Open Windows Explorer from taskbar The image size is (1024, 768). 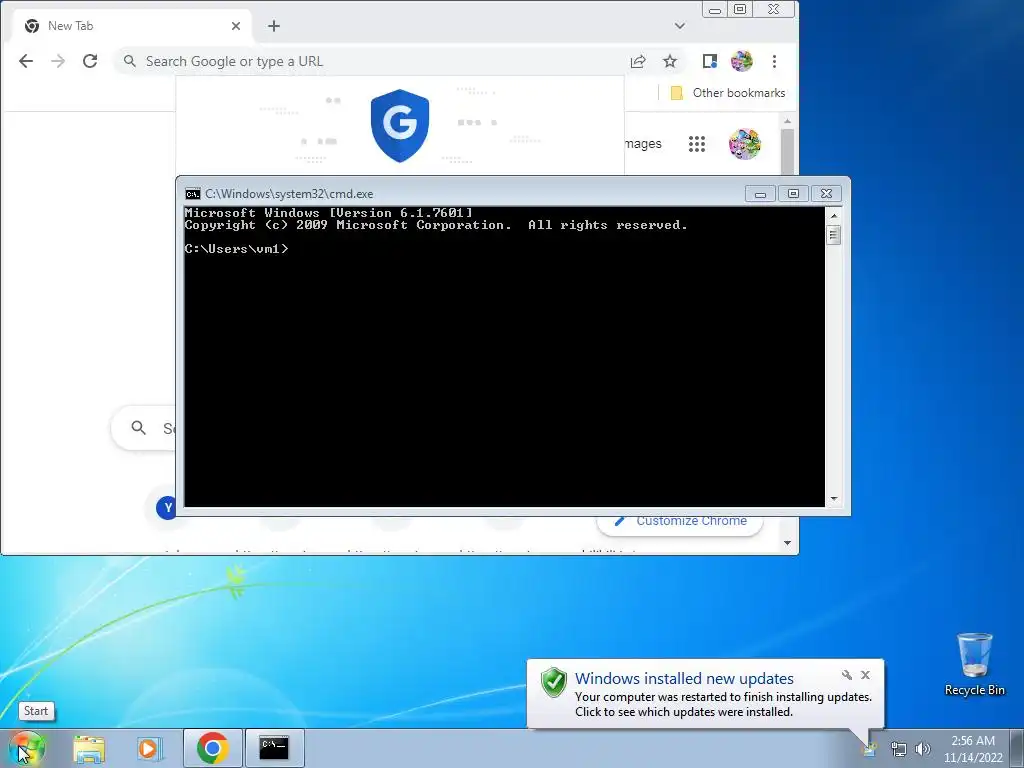point(89,748)
